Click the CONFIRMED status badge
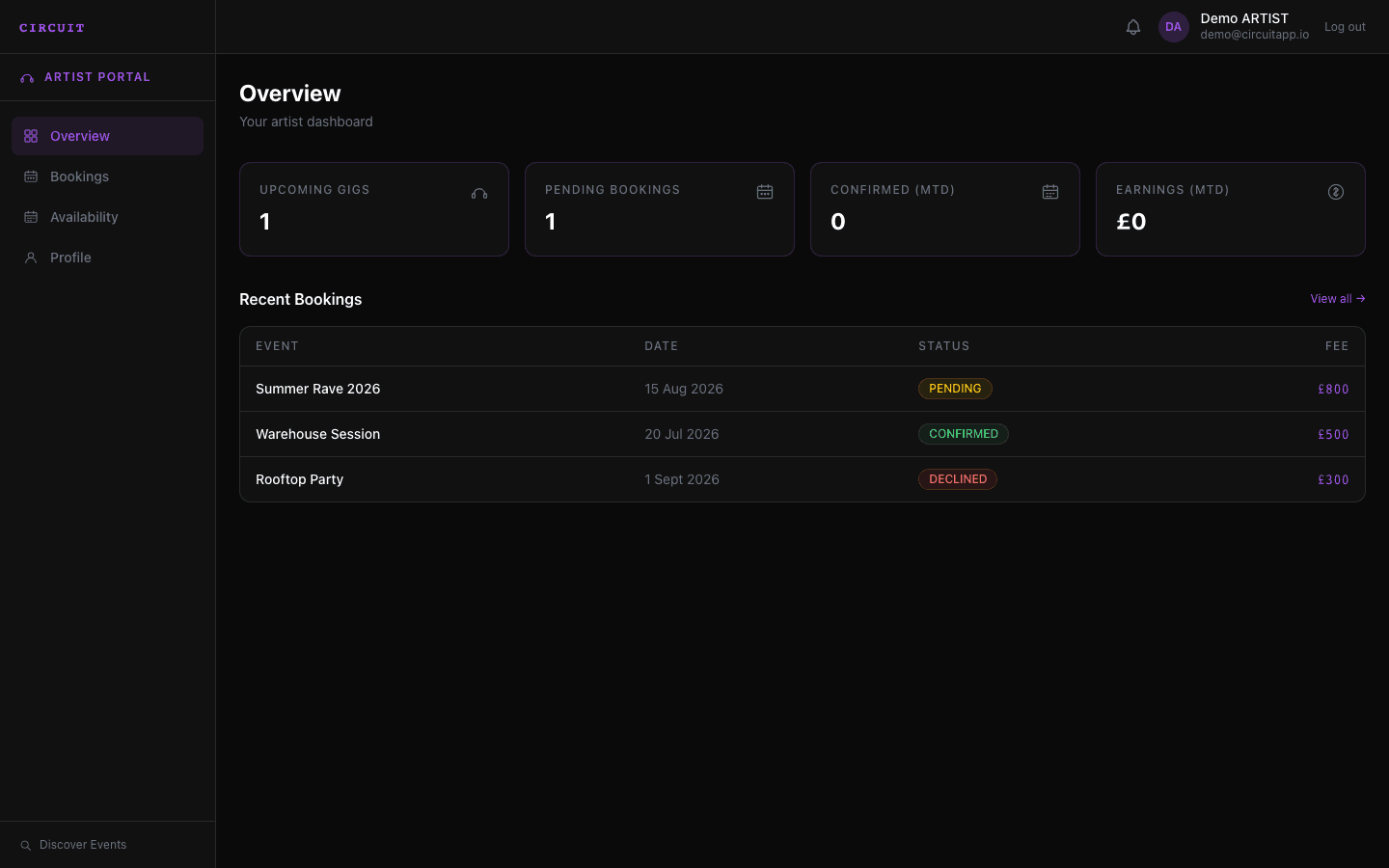The image size is (1389, 868). tap(964, 434)
